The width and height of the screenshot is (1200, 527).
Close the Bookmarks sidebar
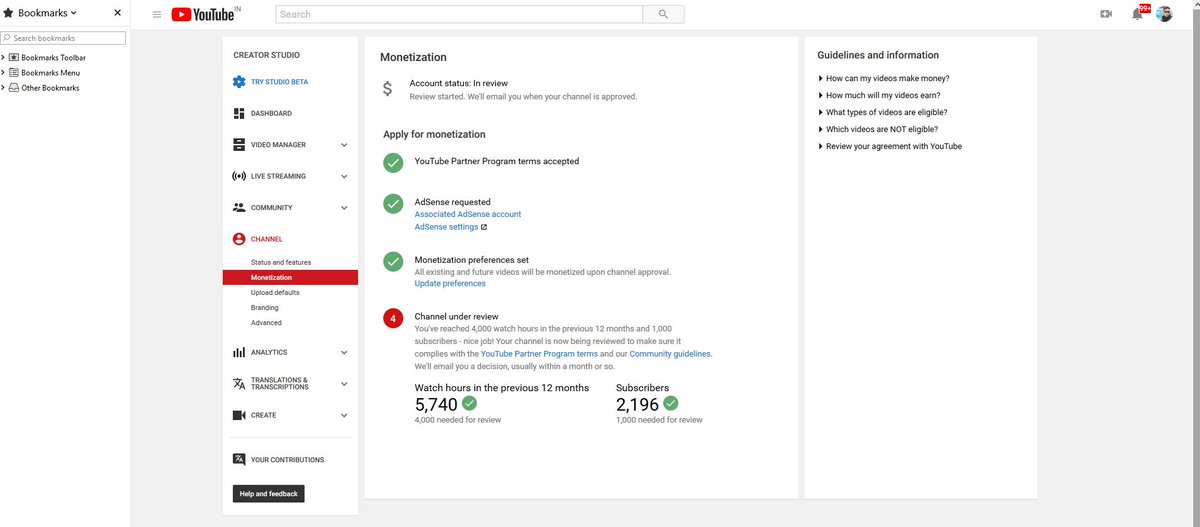[118, 13]
